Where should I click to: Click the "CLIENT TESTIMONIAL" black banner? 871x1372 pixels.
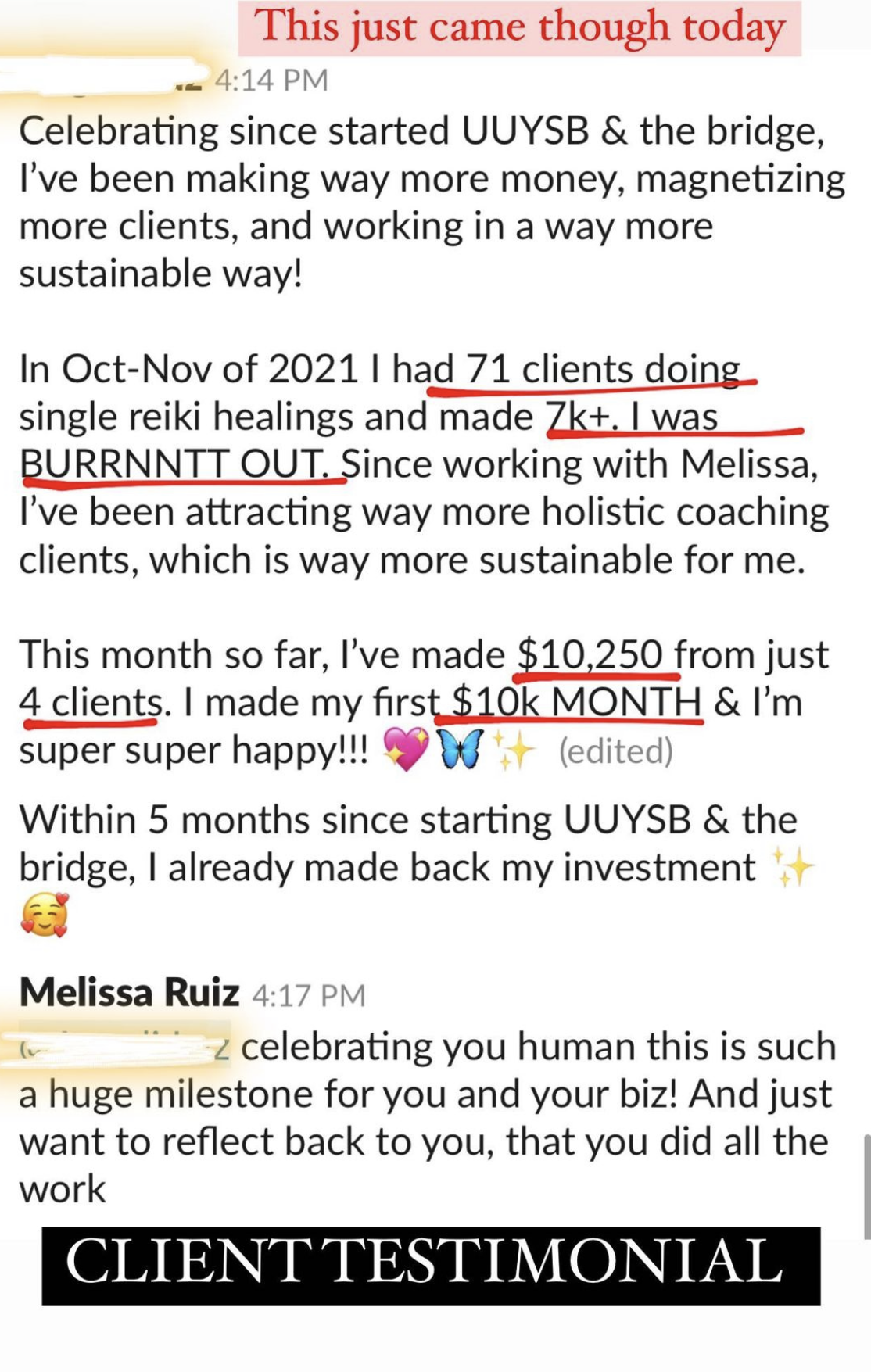[x=431, y=1265]
